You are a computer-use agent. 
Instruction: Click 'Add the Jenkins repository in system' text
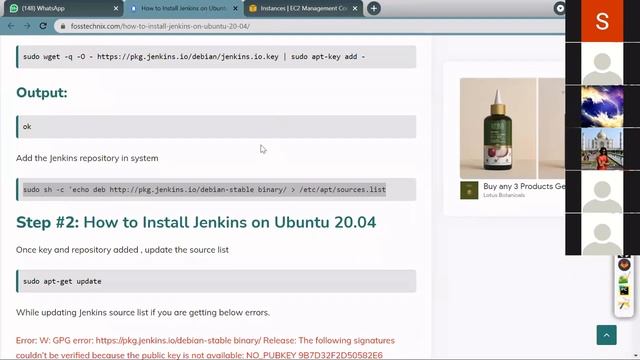(x=87, y=158)
